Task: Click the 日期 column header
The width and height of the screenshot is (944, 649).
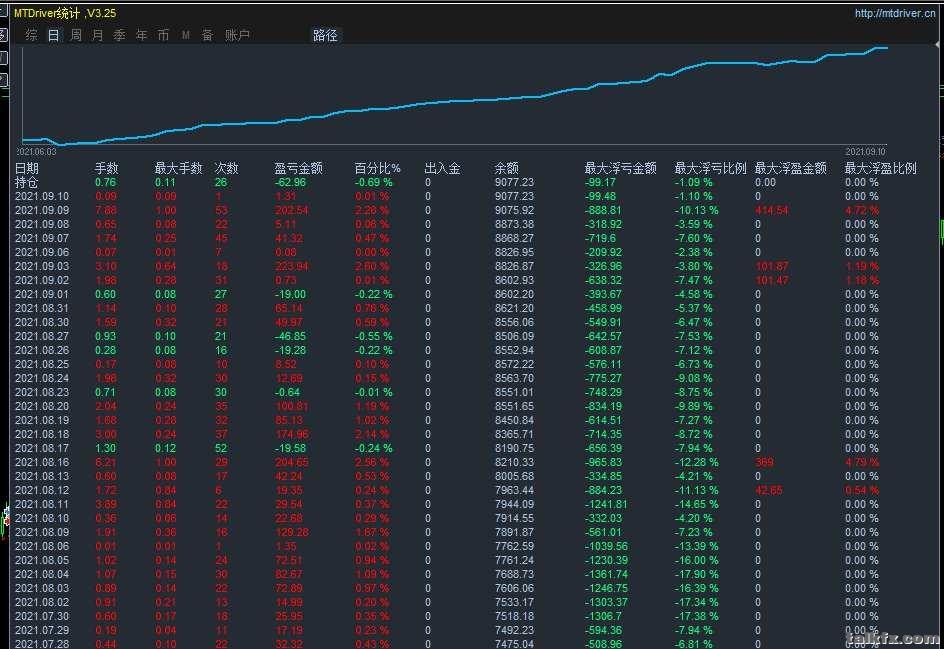Action: point(26,168)
